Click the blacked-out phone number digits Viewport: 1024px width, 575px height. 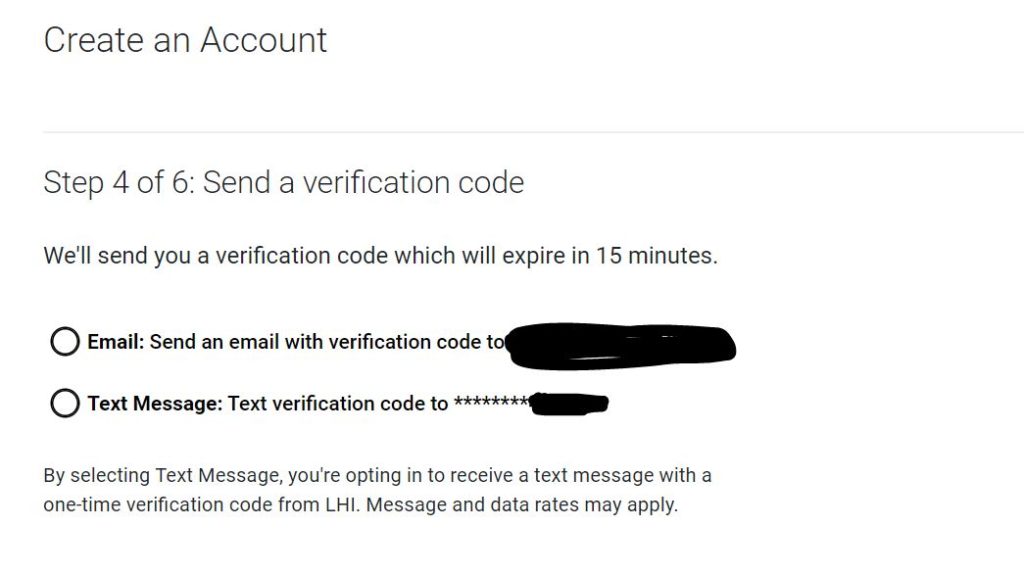pos(569,404)
